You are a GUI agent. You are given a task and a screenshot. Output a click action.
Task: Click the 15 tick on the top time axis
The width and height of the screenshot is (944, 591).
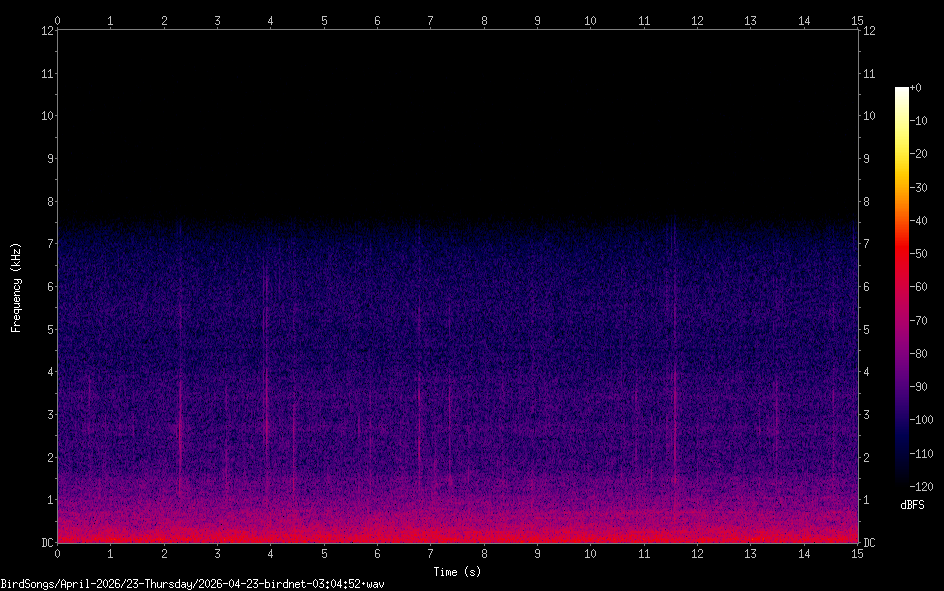pos(857,20)
